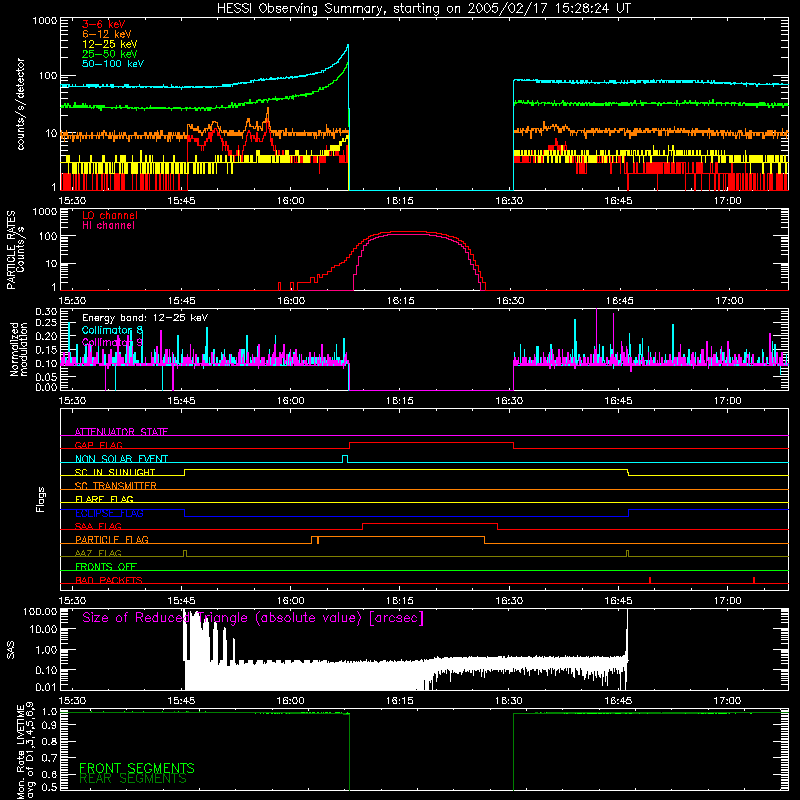
Task: Click the 0.30 tick on the modulation axis
Action: pyautogui.click(x=46, y=312)
